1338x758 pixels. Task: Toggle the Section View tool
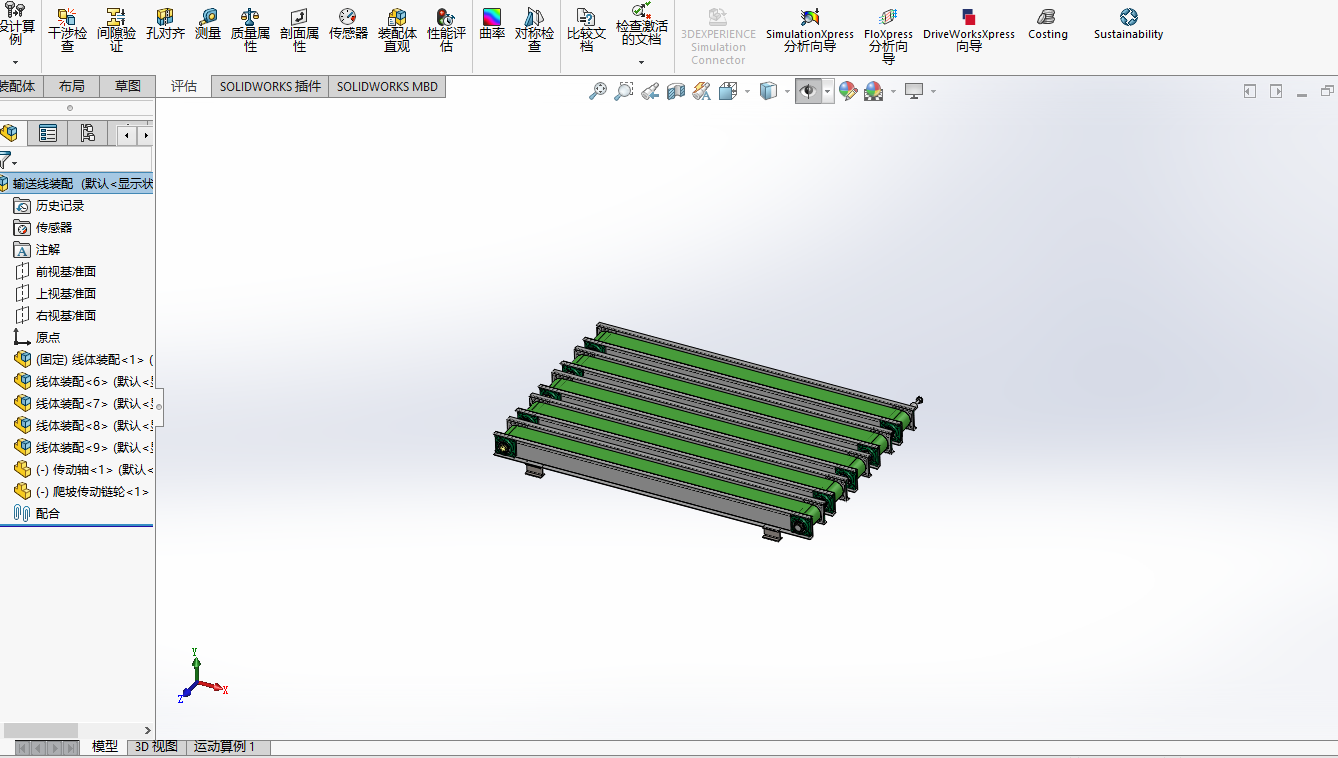pos(676,91)
